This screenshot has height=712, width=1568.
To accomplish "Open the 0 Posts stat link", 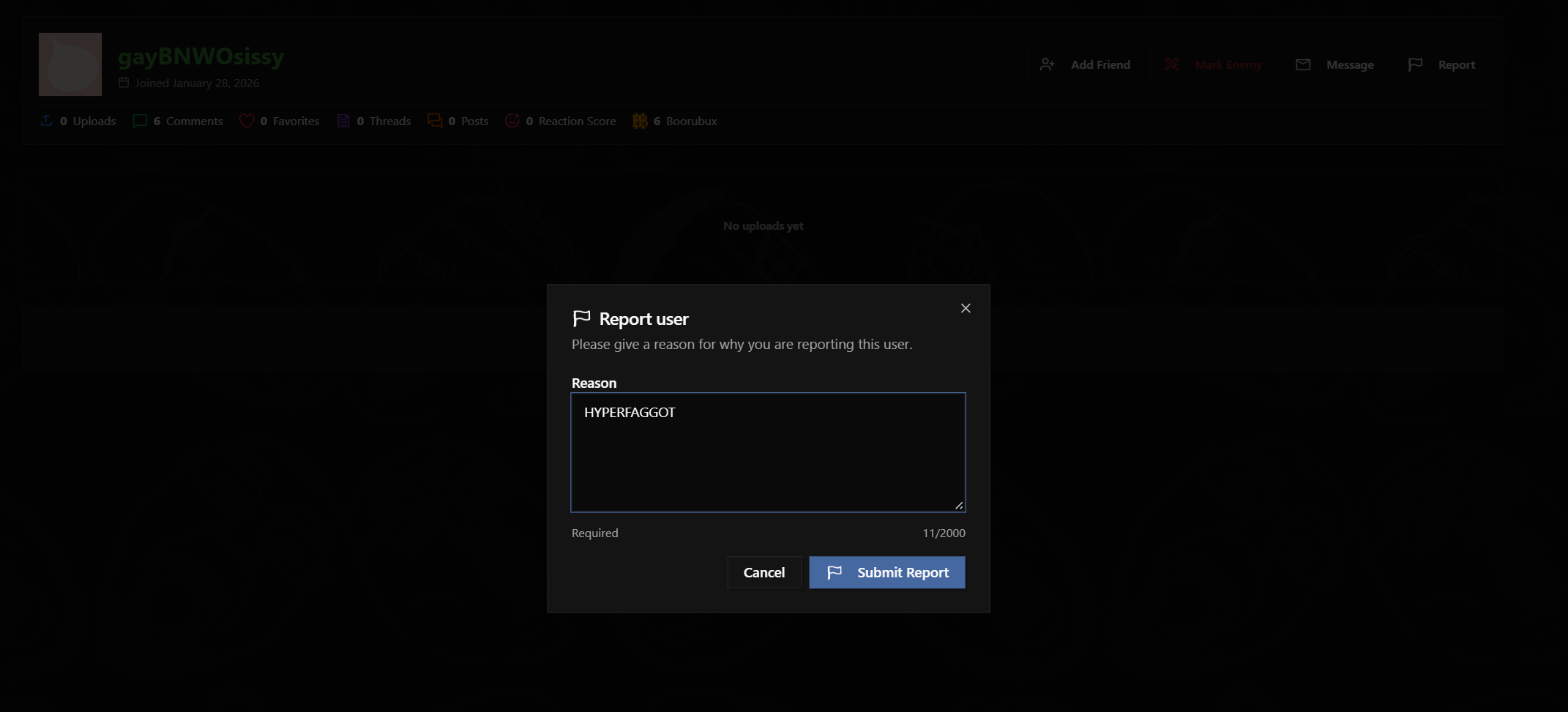I will point(458,121).
